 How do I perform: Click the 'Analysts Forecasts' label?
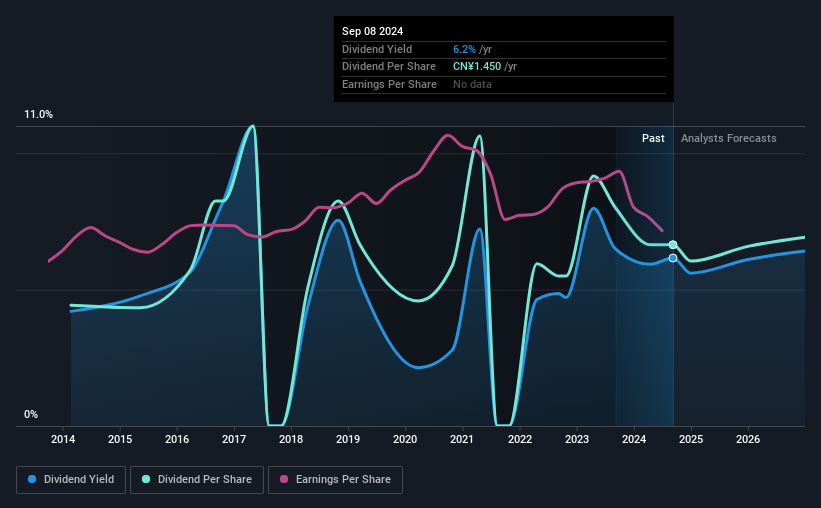(x=728, y=138)
